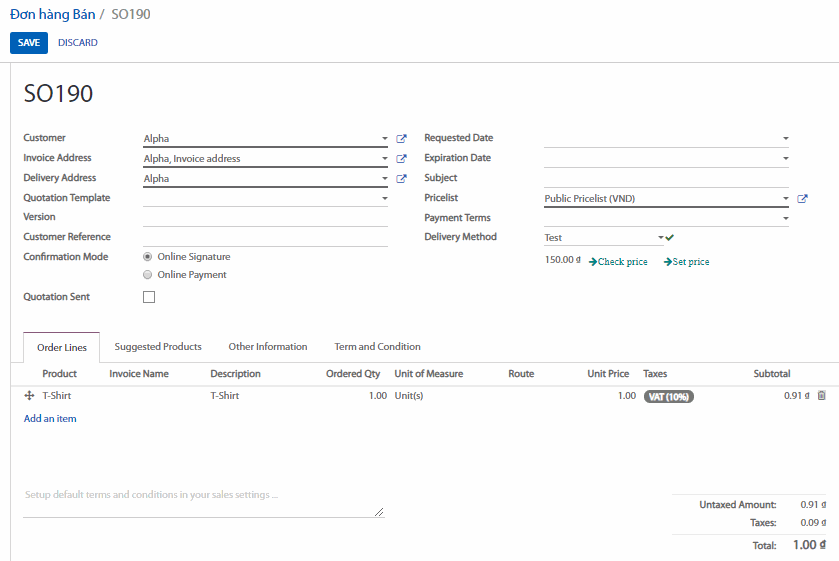Open the Payment Terms dropdown
Viewport: 839px width, 561px height.
point(785,218)
